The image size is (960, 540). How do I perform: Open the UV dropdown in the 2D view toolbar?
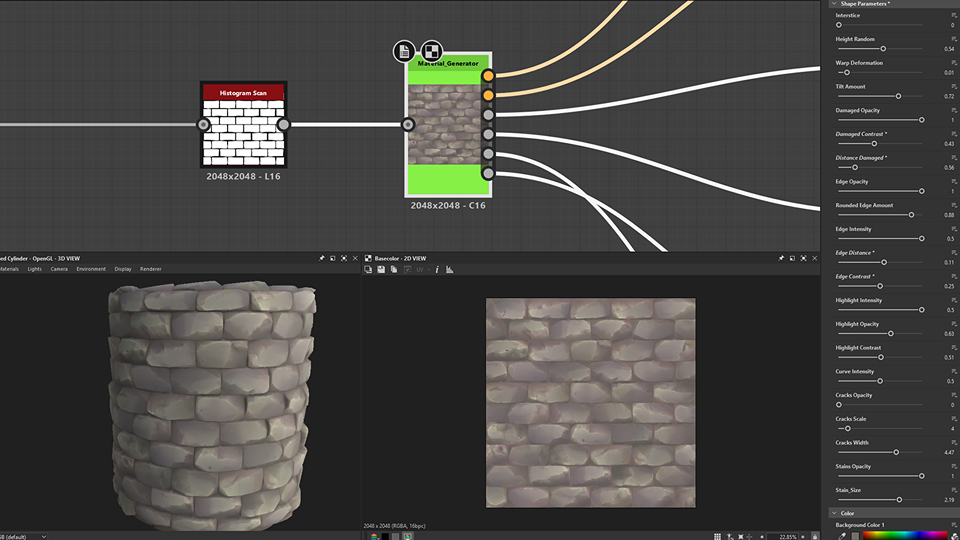pos(421,269)
